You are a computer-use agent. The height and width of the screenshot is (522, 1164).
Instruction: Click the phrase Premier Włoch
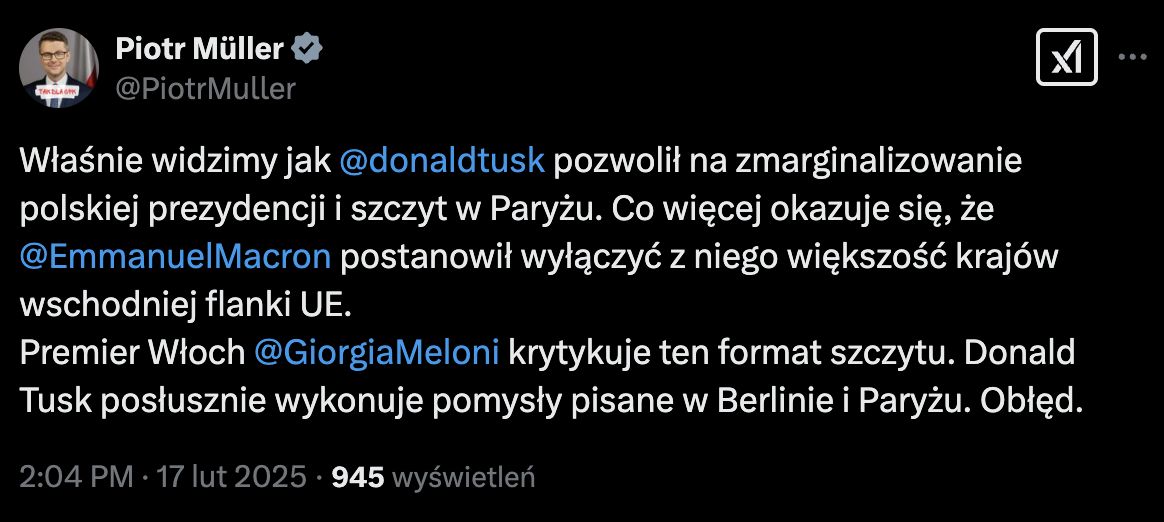click(132, 353)
